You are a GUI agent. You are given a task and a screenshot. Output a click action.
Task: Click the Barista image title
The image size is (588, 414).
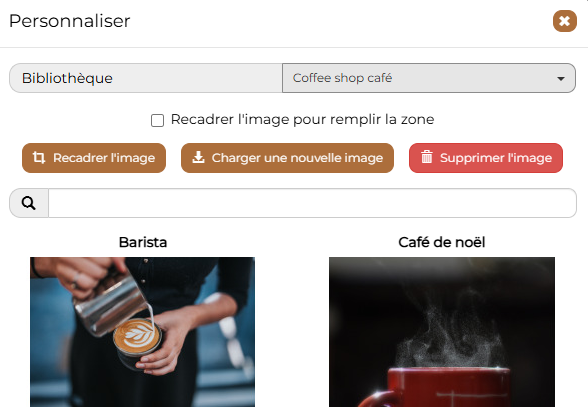143,242
